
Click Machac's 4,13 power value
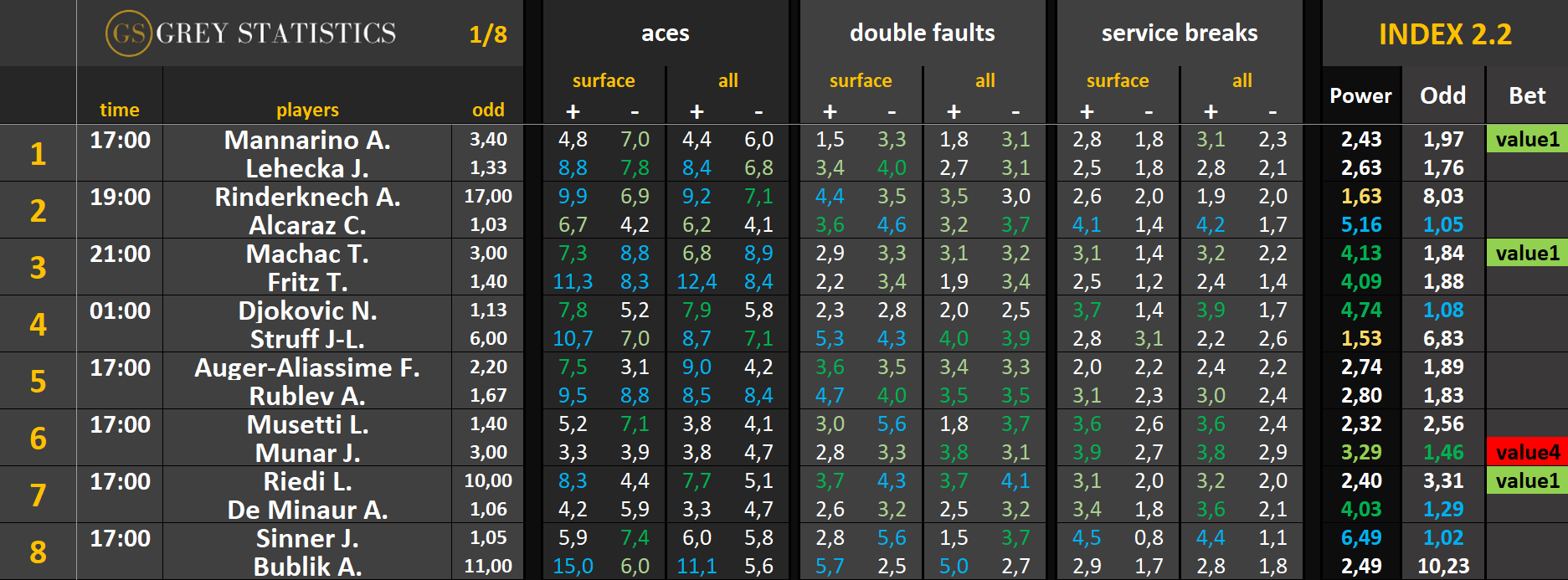tap(1361, 253)
